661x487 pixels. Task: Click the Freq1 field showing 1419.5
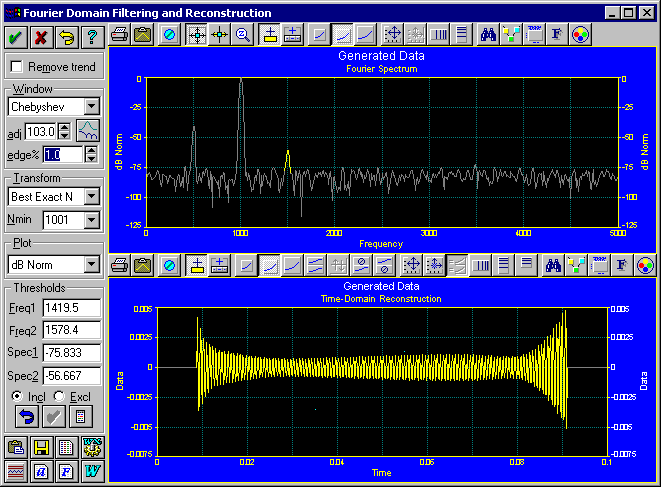(72, 308)
